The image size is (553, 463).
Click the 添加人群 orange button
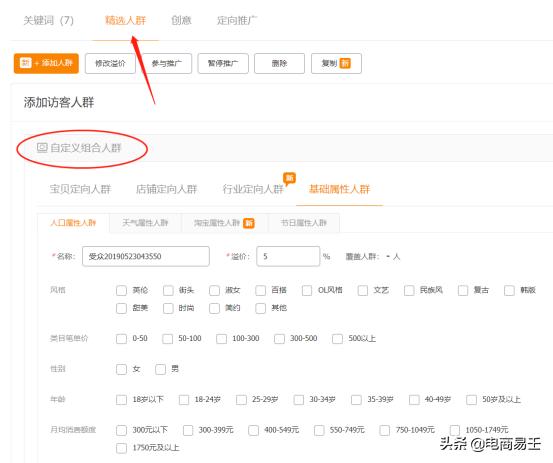46,63
